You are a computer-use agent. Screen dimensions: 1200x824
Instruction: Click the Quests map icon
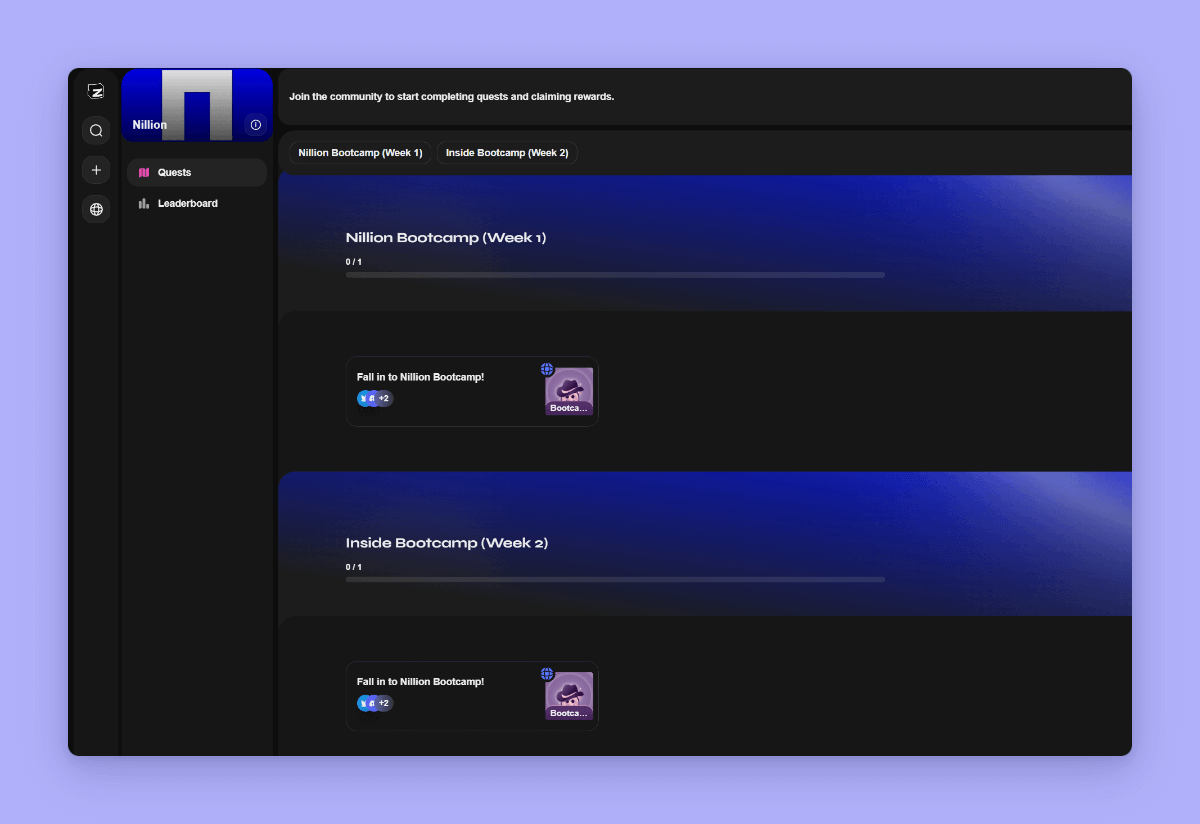(x=144, y=172)
